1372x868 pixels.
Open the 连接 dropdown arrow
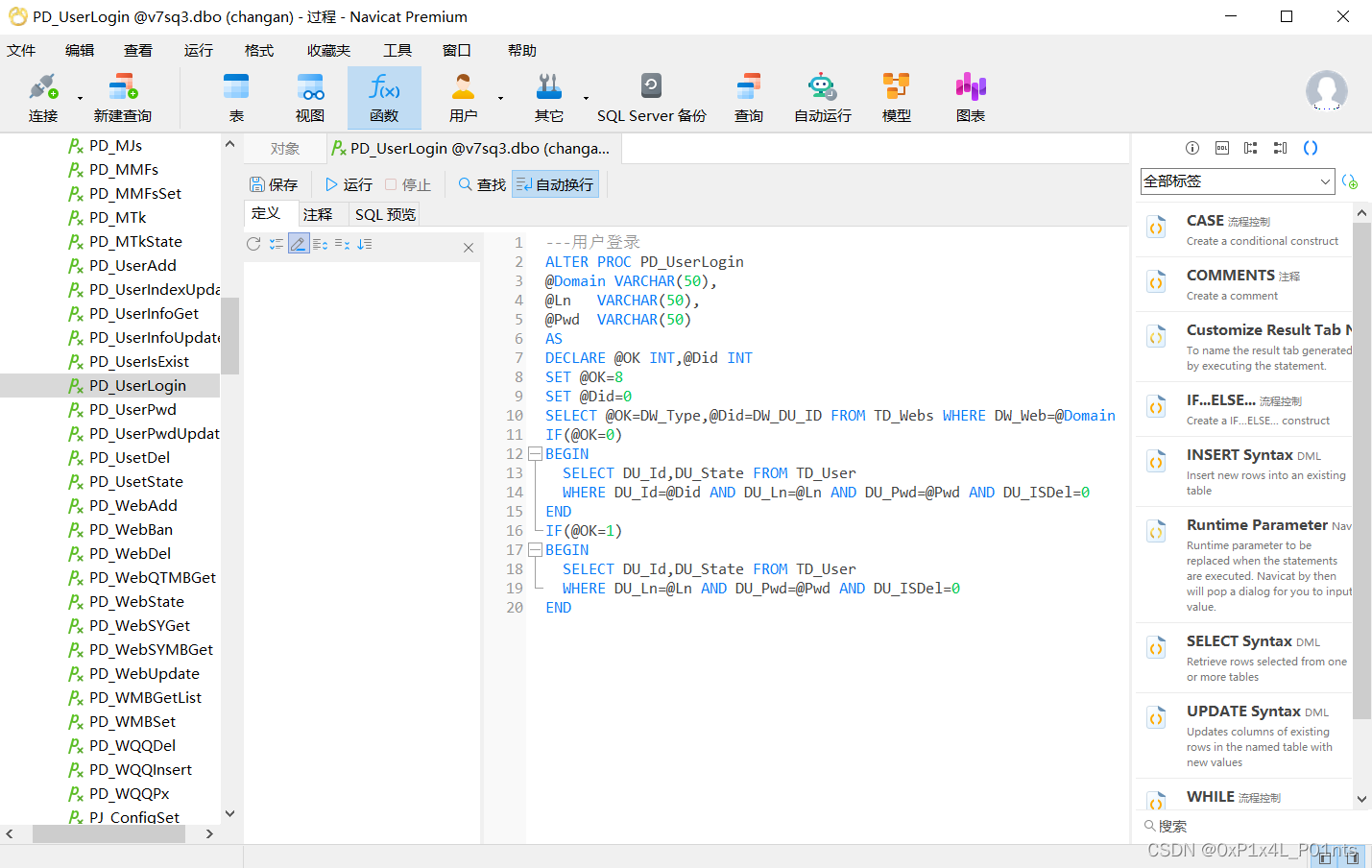[x=80, y=98]
